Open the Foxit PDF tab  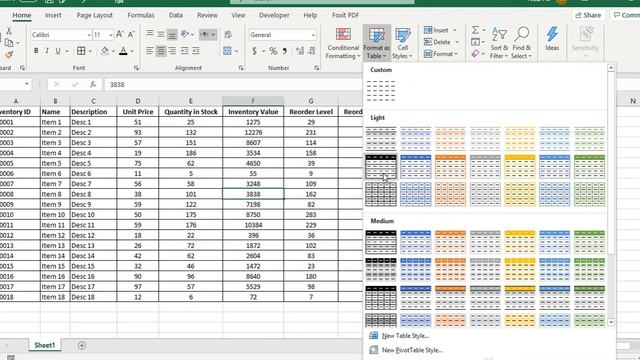[x=345, y=15]
